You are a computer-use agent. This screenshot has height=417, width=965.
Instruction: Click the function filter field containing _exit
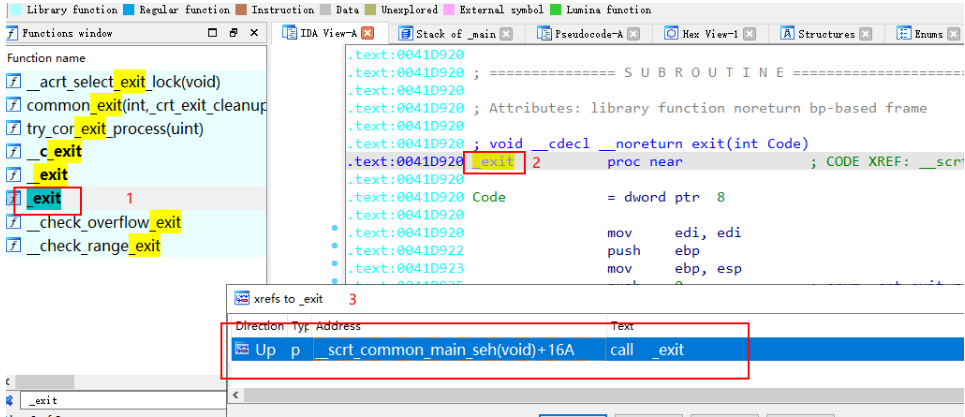click(123, 400)
